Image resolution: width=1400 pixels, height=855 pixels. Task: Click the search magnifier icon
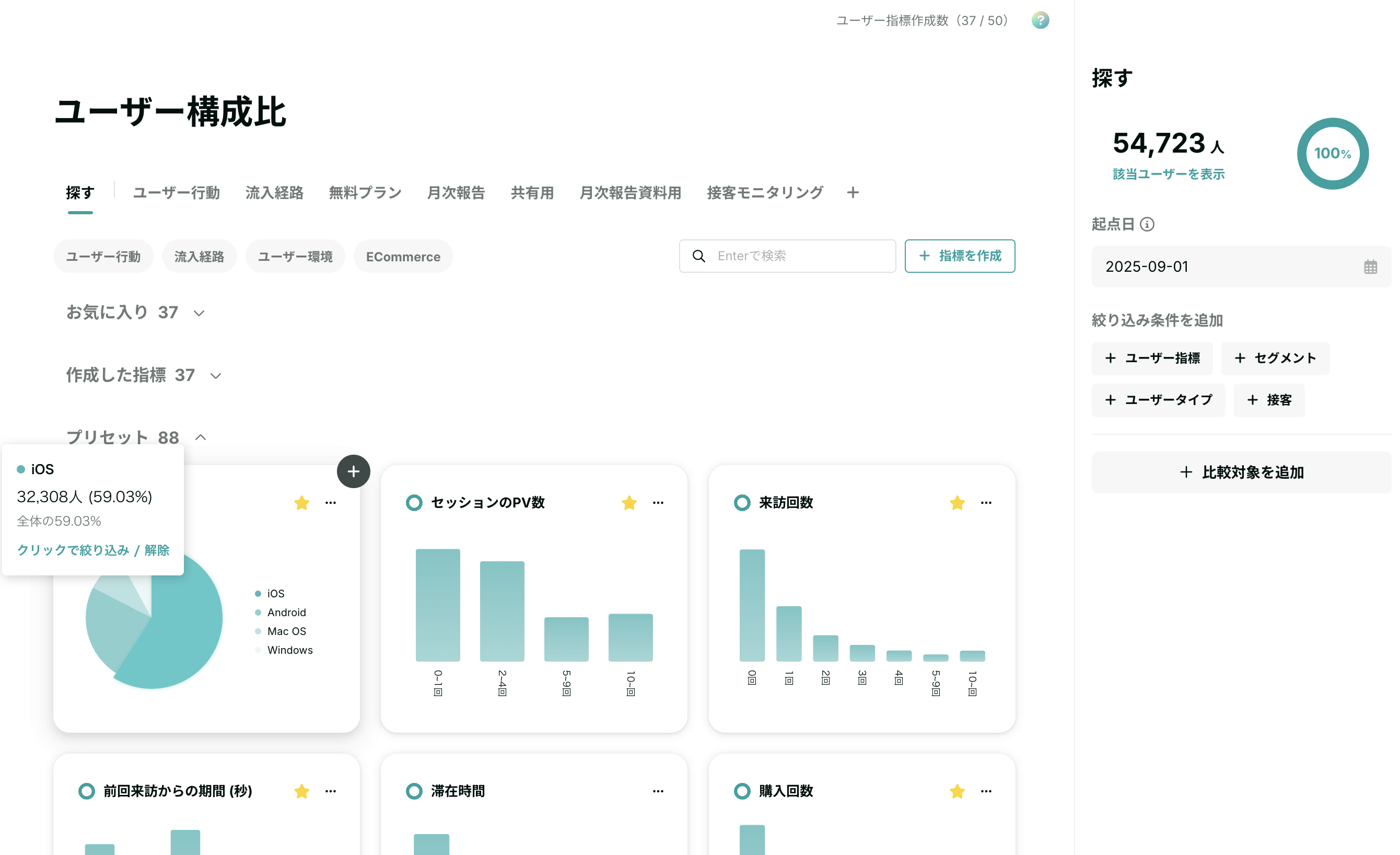699,257
